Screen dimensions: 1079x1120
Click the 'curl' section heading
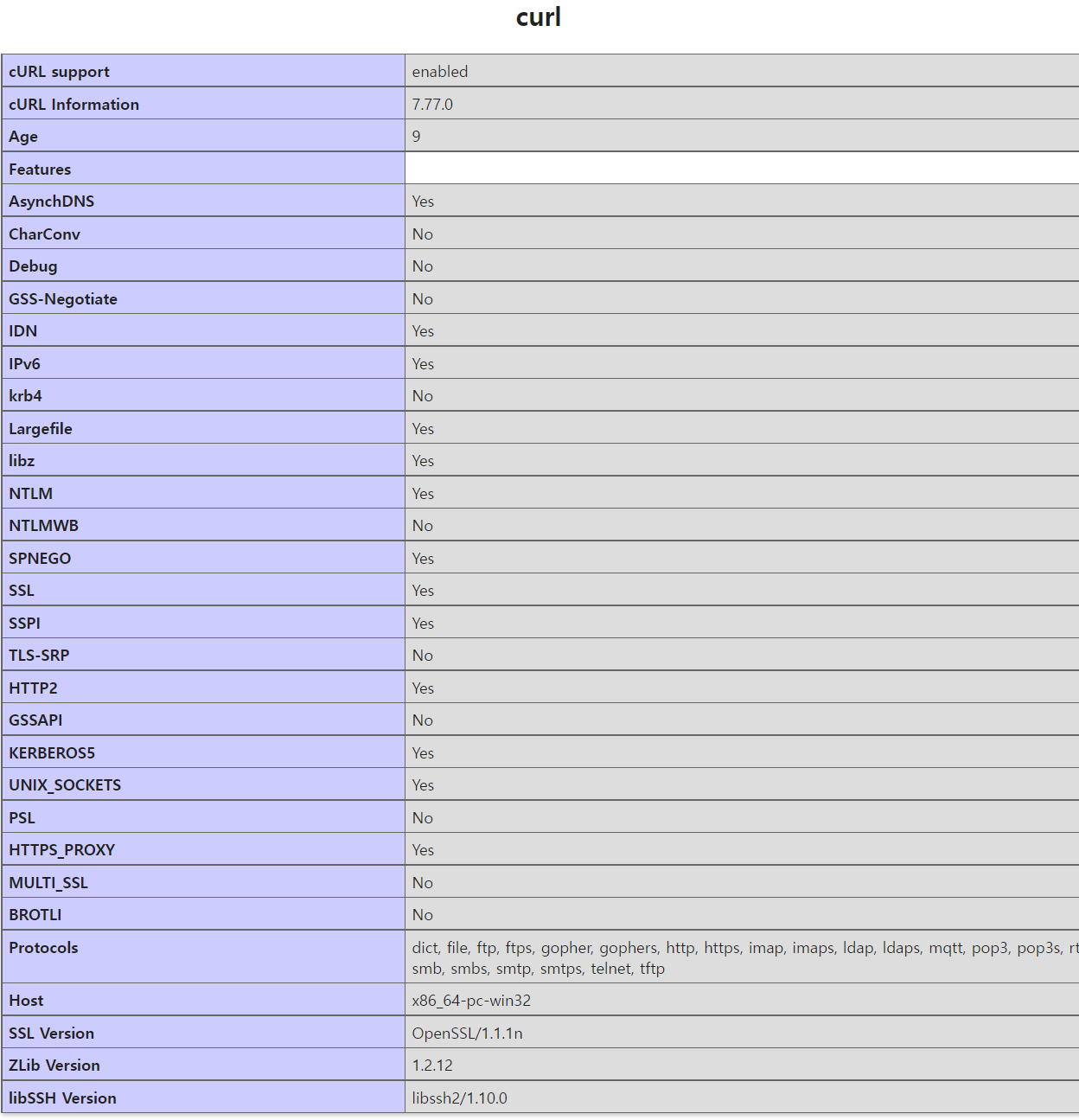(539, 17)
